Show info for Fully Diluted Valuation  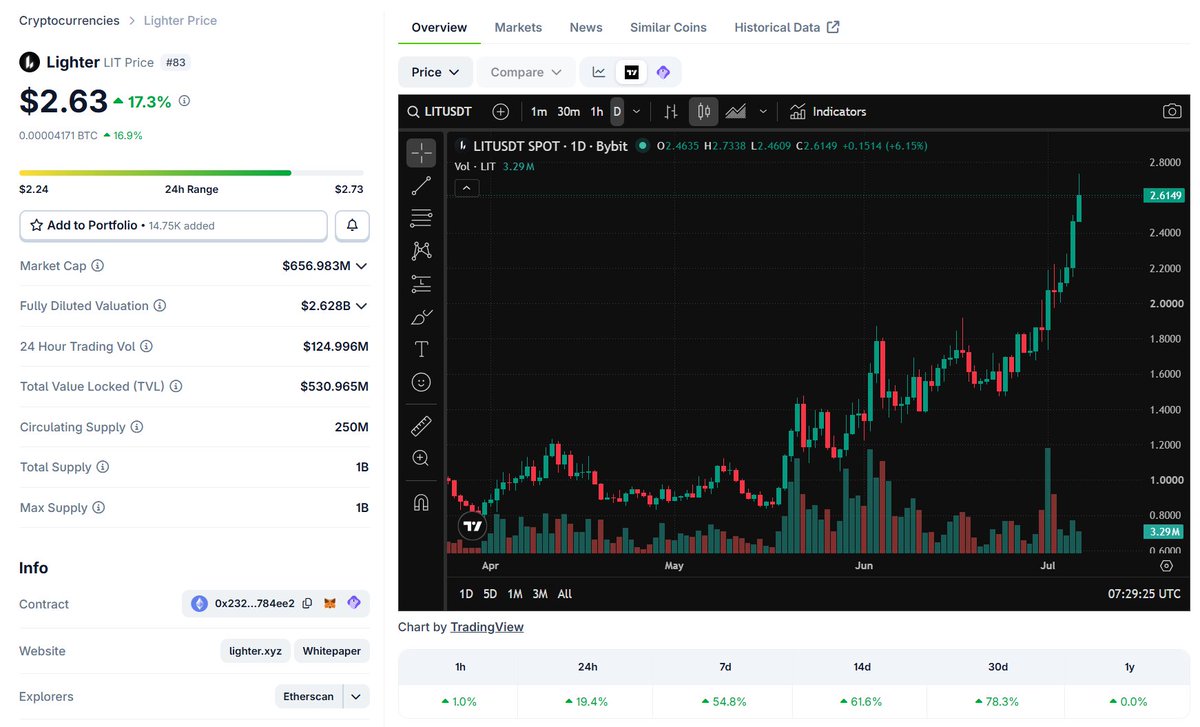coord(160,306)
